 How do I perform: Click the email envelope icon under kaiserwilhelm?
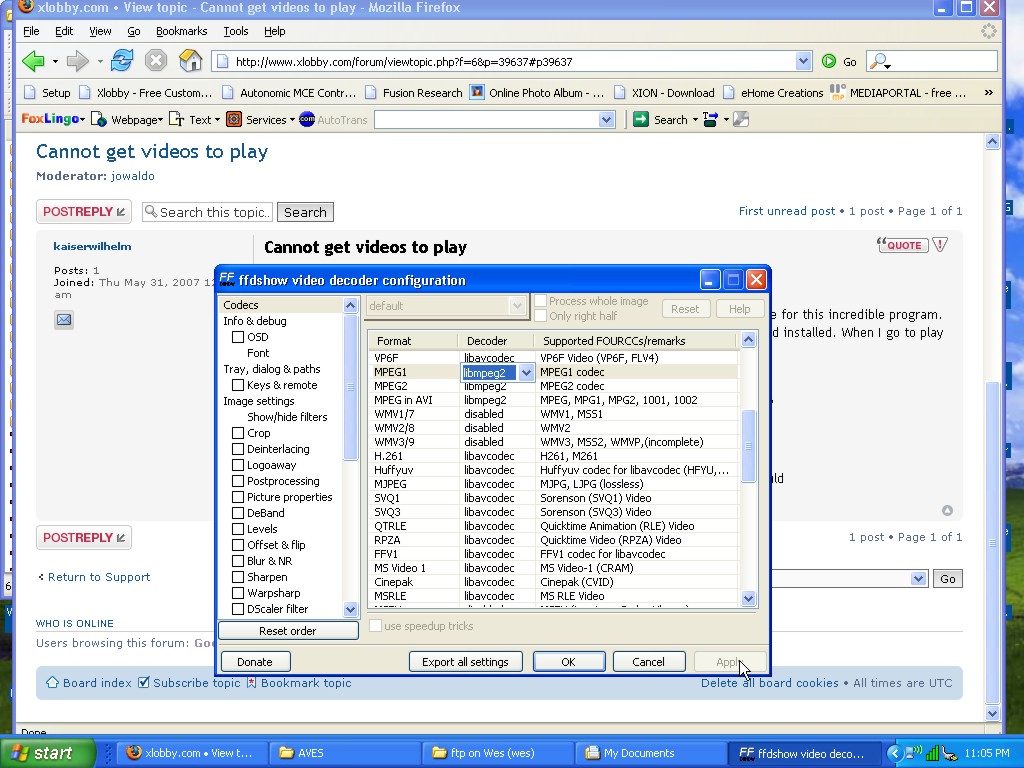pos(63,319)
